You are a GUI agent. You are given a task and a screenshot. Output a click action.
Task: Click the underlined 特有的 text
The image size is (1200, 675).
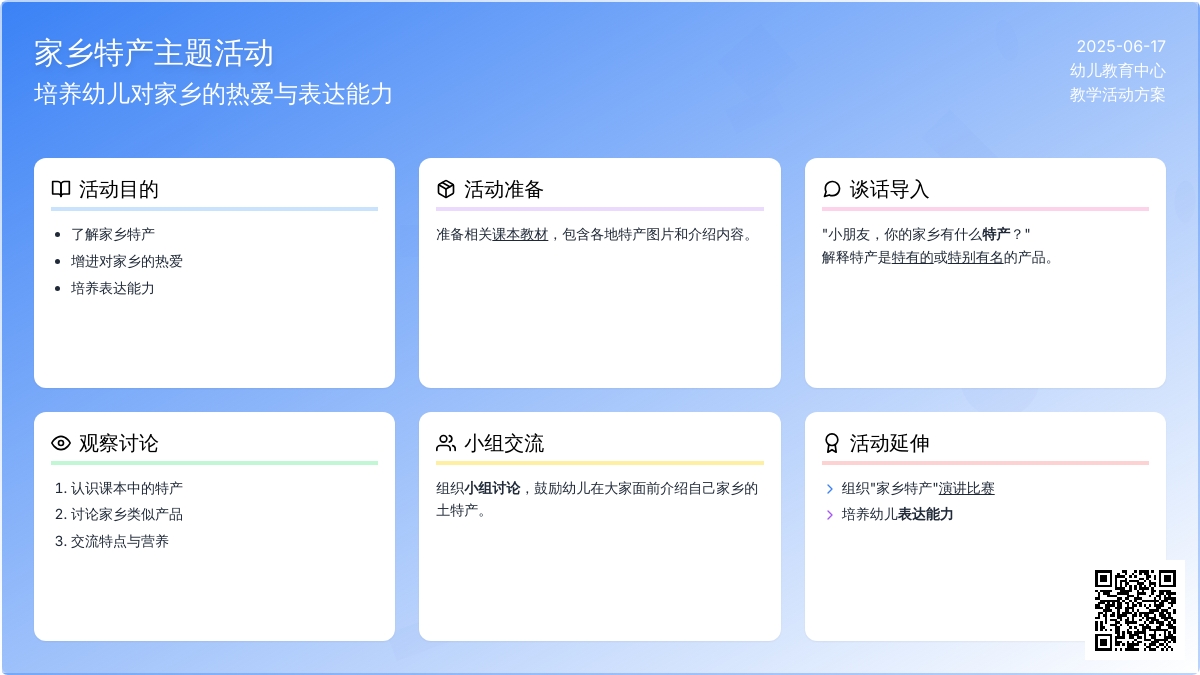click(912, 257)
